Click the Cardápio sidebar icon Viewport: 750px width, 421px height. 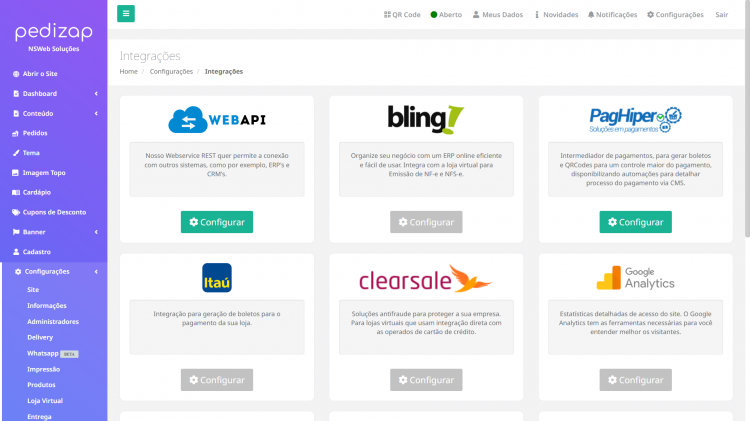click(16, 193)
